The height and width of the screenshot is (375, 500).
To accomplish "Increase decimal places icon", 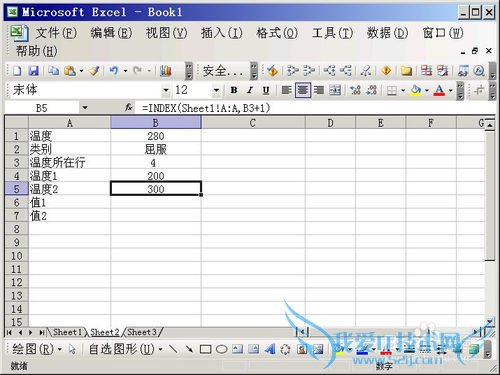I will coord(355,90).
